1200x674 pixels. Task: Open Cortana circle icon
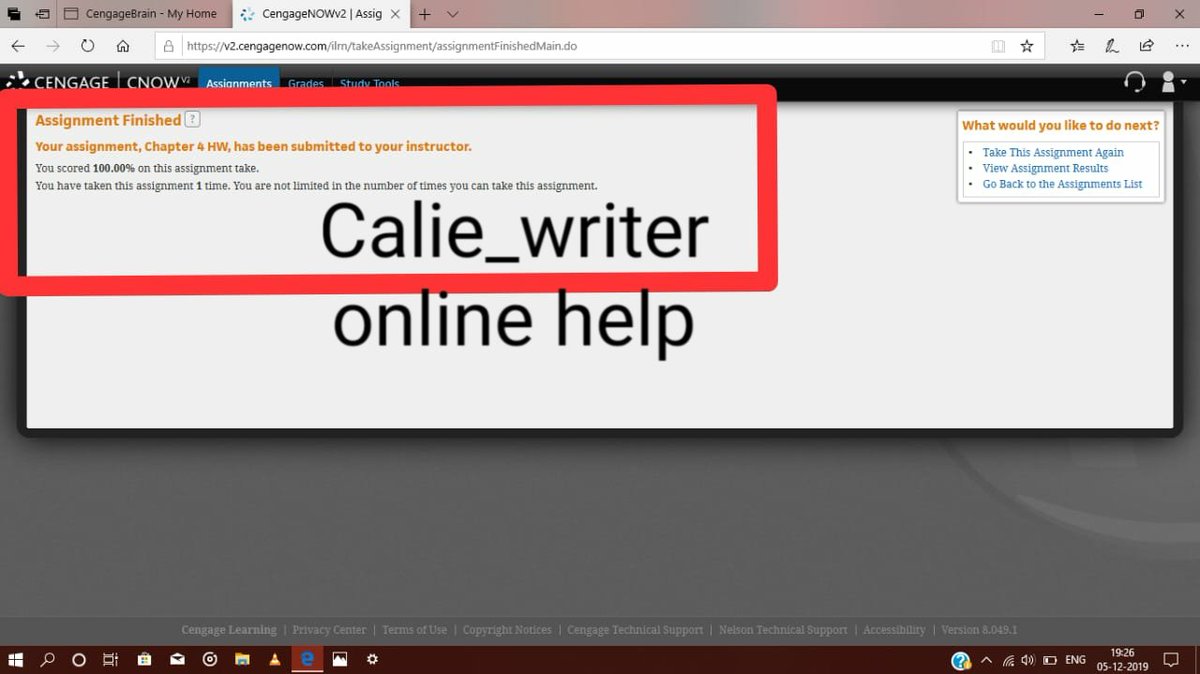tap(80, 660)
